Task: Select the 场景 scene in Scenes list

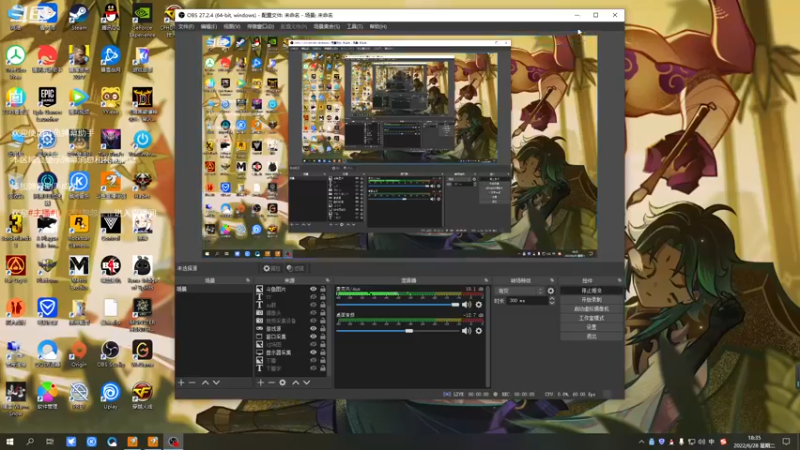Action: pos(214,289)
